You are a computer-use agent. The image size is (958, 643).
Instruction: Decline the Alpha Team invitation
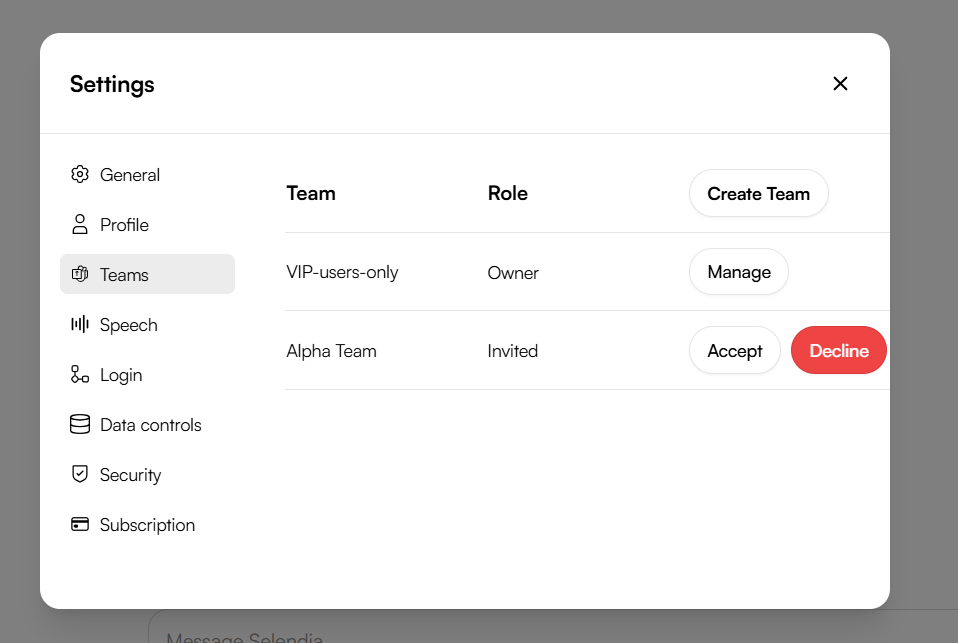(838, 350)
